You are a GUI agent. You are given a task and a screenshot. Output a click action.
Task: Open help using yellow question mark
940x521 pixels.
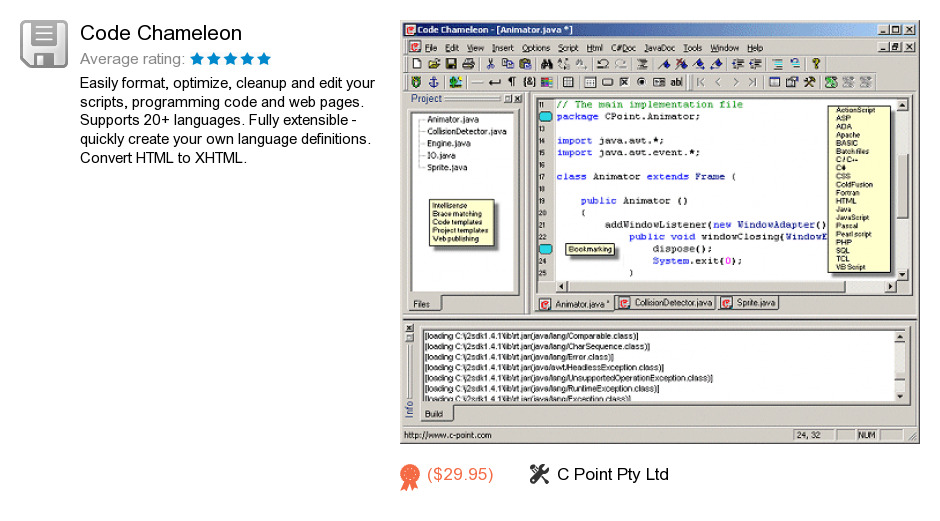pyautogui.click(x=815, y=64)
